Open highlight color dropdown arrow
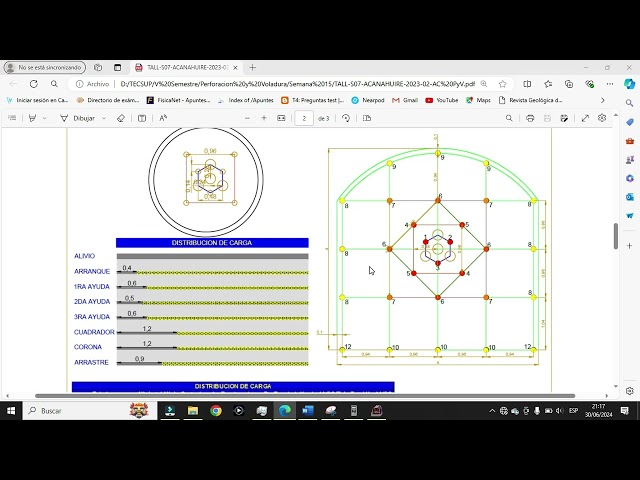 [x=44, y=118]
